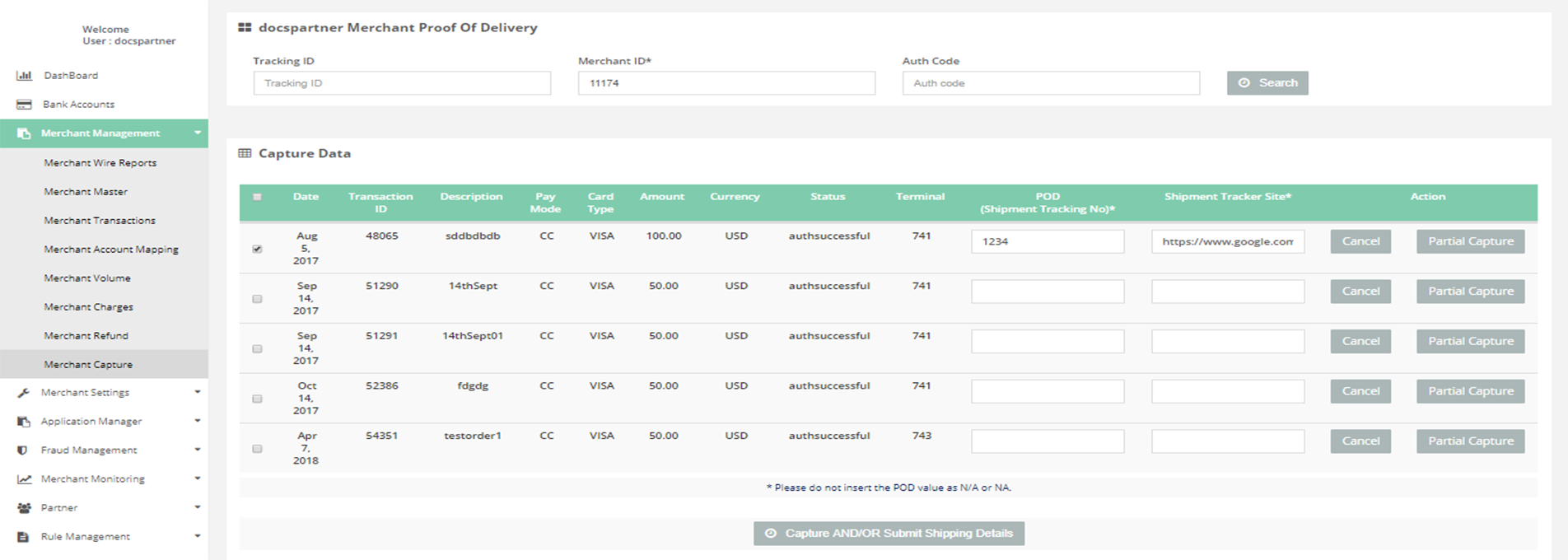This screenshot has width=1568, height=560.
Task: Focus the Tracking ID input field
Action: [402, 83]
